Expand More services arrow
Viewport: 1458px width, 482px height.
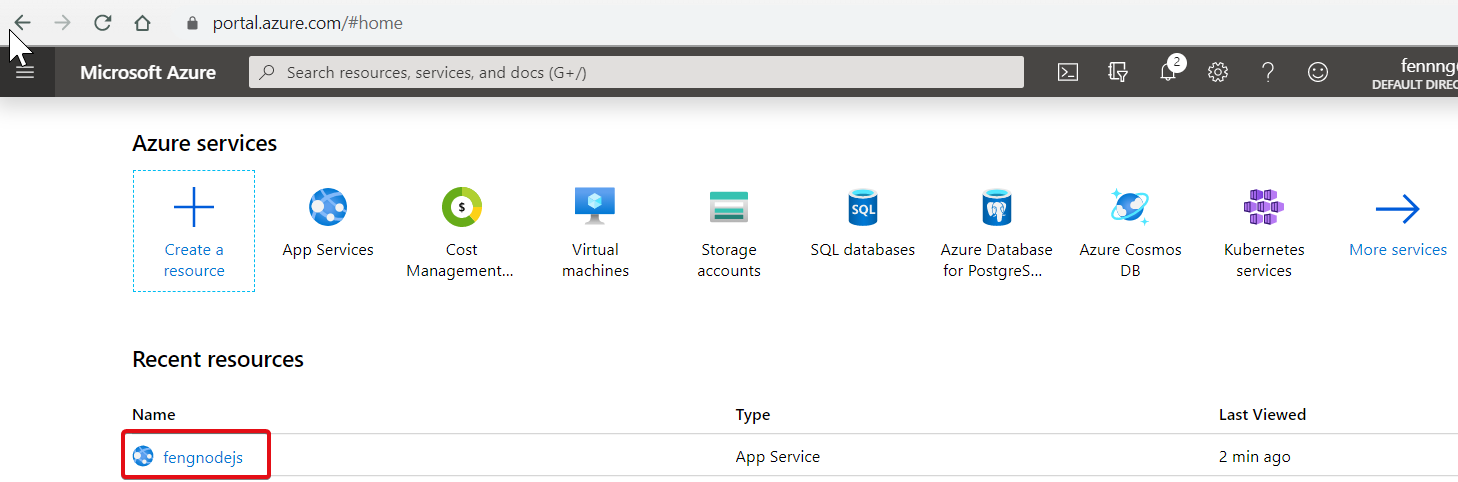[1398, 224]
